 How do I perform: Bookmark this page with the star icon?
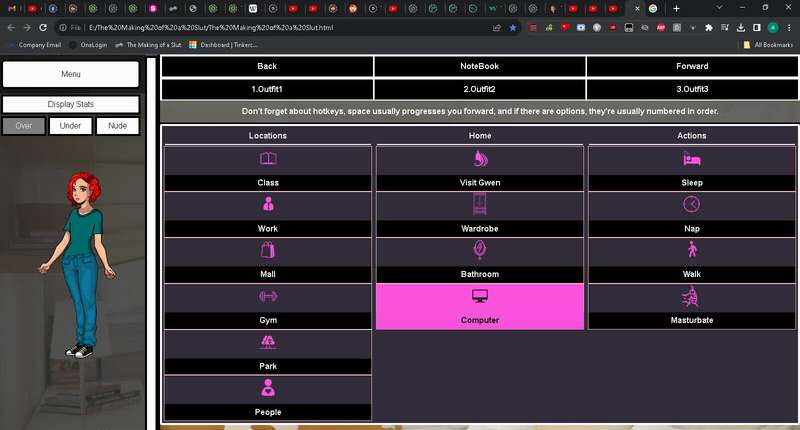point(513,28)
